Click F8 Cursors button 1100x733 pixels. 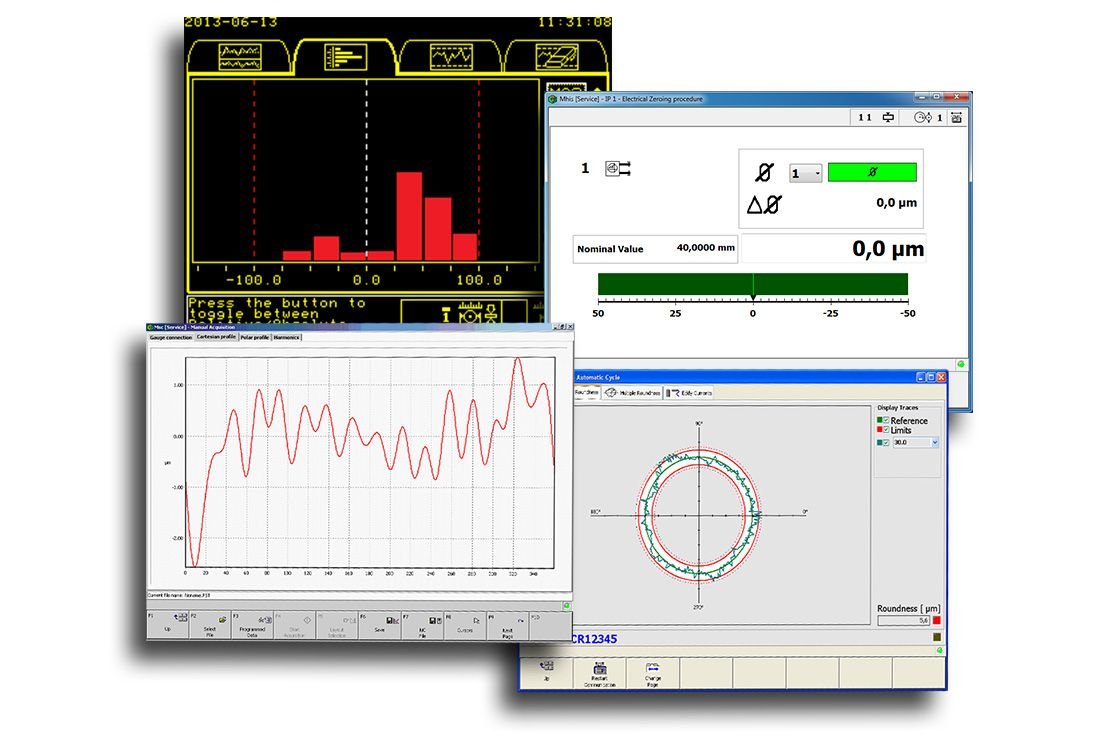click(465, 624)
